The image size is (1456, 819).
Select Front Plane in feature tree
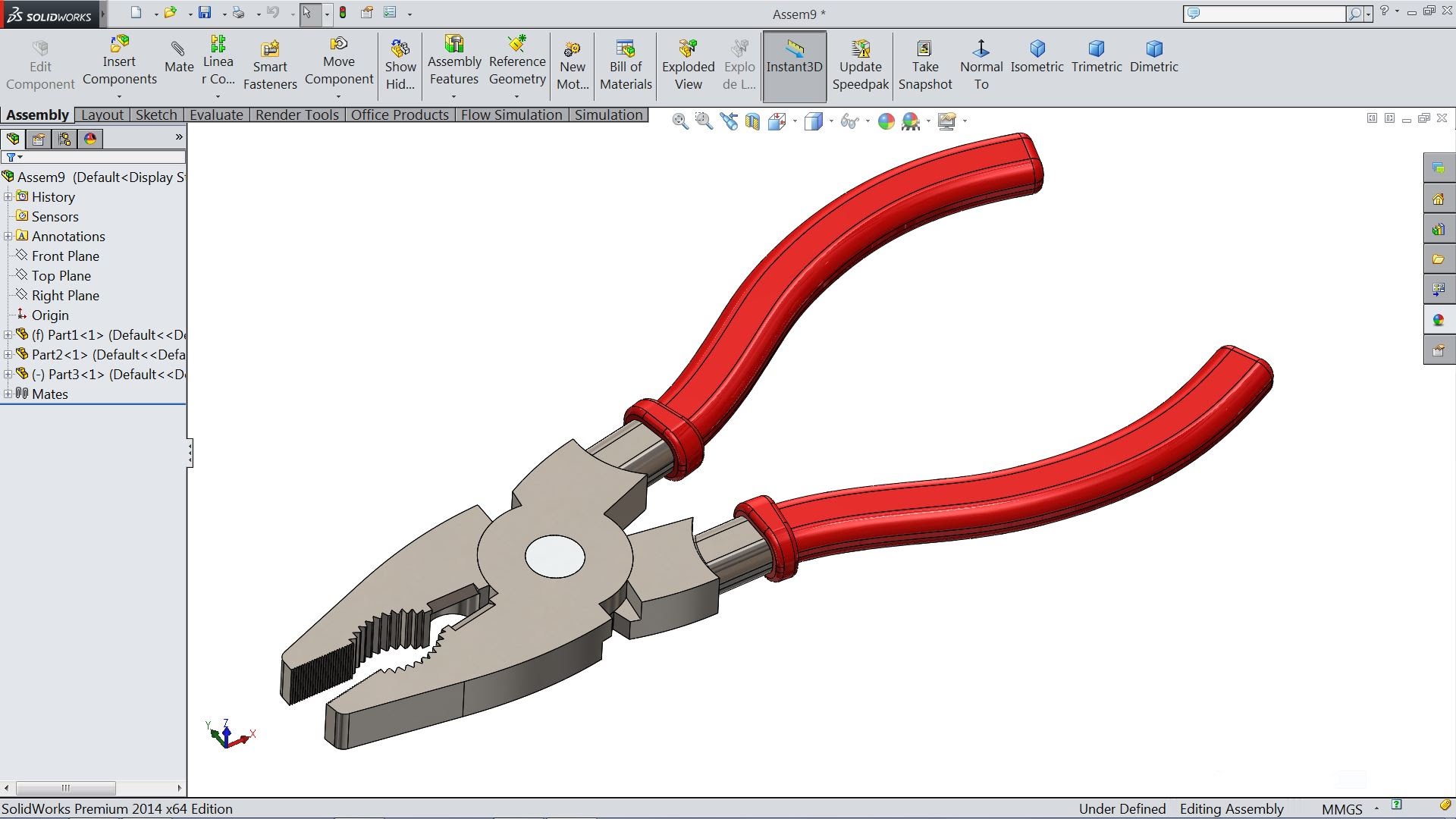click(65, 256)
